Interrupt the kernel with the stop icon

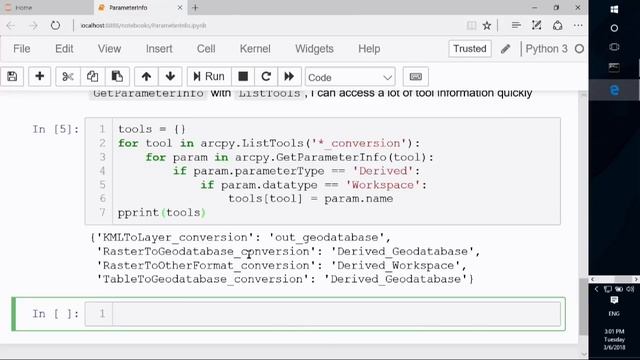click(243, 77)
